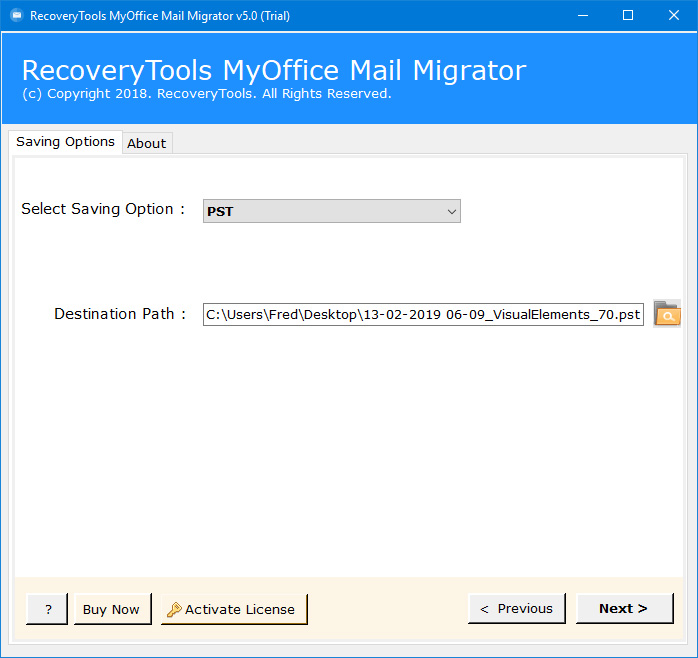Viewport: 698px width, 658px height.
Task: Click the Destination Path label
Action: click(120, 314)
